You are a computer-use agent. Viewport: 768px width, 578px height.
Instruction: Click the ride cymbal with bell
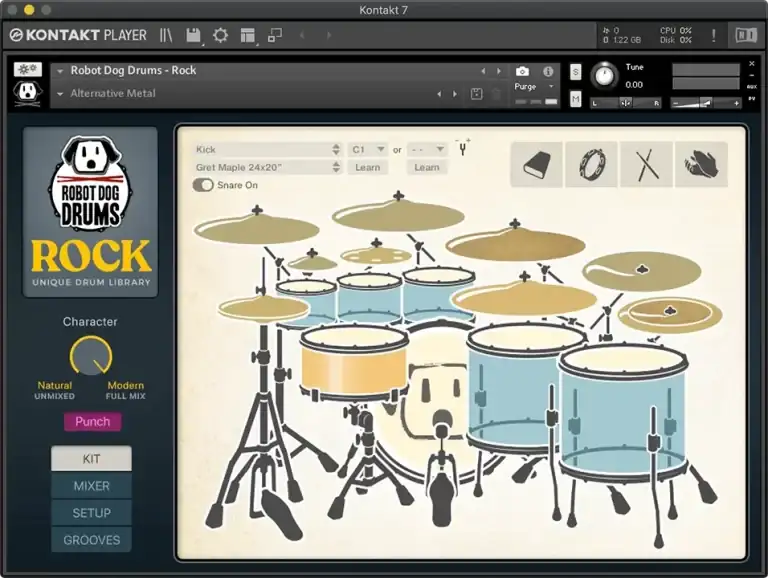click(x=642, y=271)
